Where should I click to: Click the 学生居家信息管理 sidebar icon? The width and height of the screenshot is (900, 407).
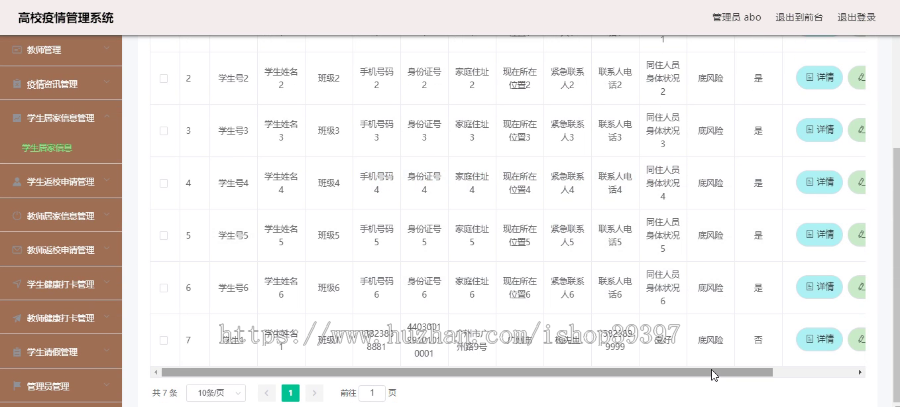pyautogui.click(x=17, y=118)
